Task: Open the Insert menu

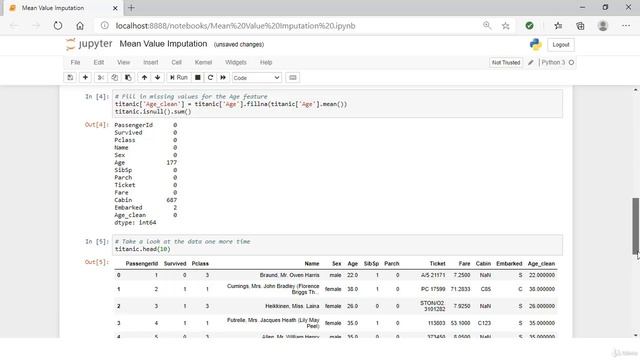Action: coord(151,62)
